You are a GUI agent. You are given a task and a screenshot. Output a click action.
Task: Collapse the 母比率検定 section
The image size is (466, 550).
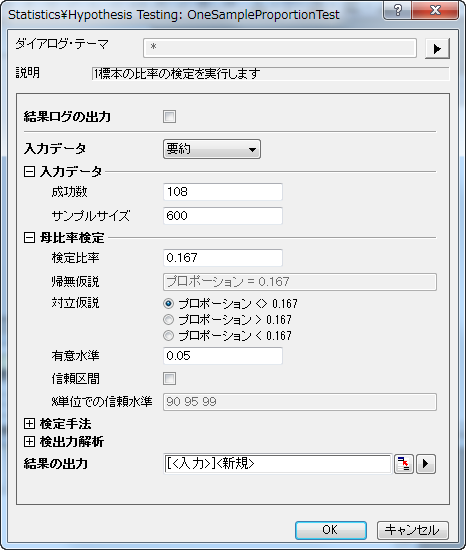pos(29,238)
